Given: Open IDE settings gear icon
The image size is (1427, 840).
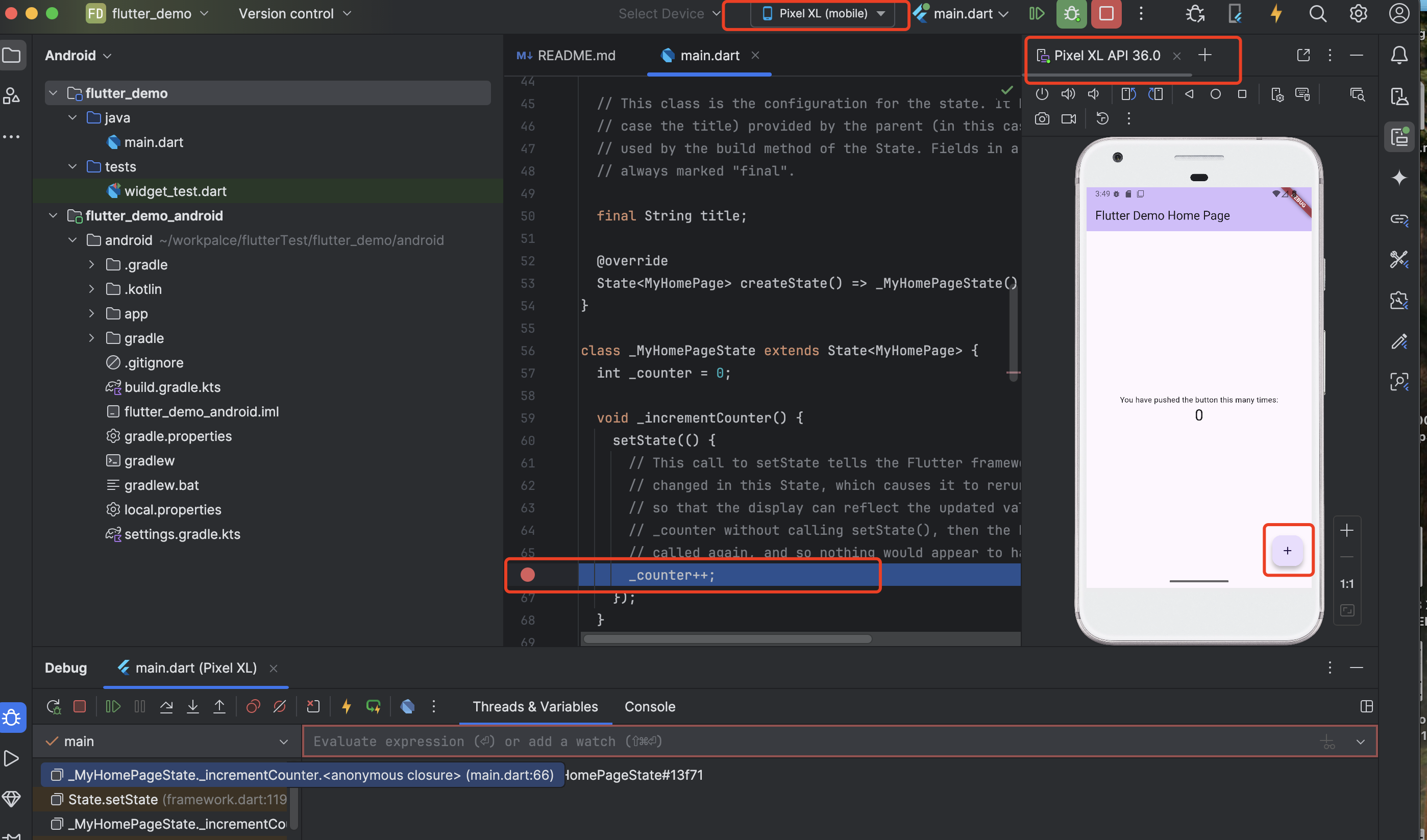Looking at the screenshot, I should (x=1358, y=14).
